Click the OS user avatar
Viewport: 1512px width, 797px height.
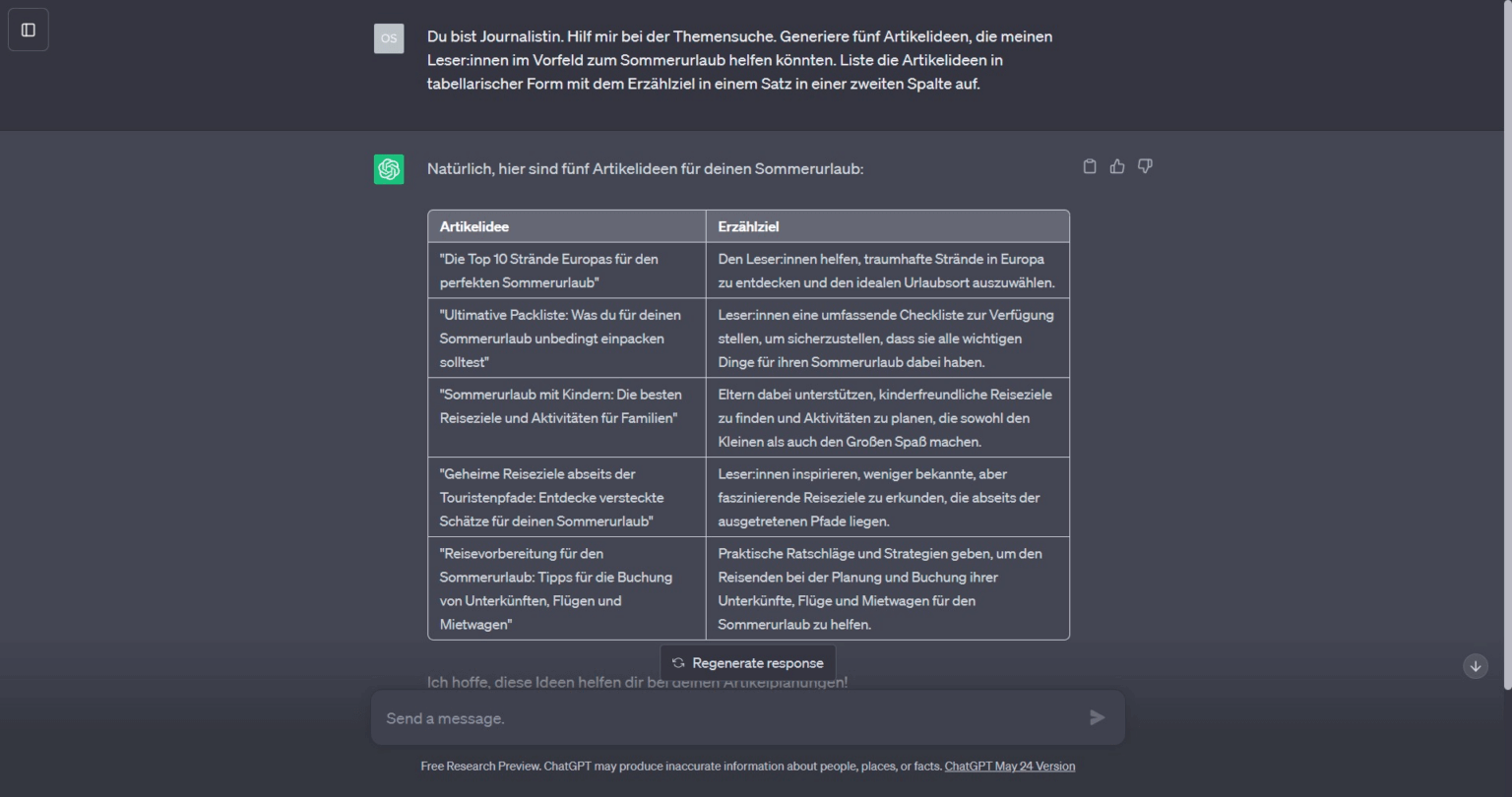[x=389, y=37]
